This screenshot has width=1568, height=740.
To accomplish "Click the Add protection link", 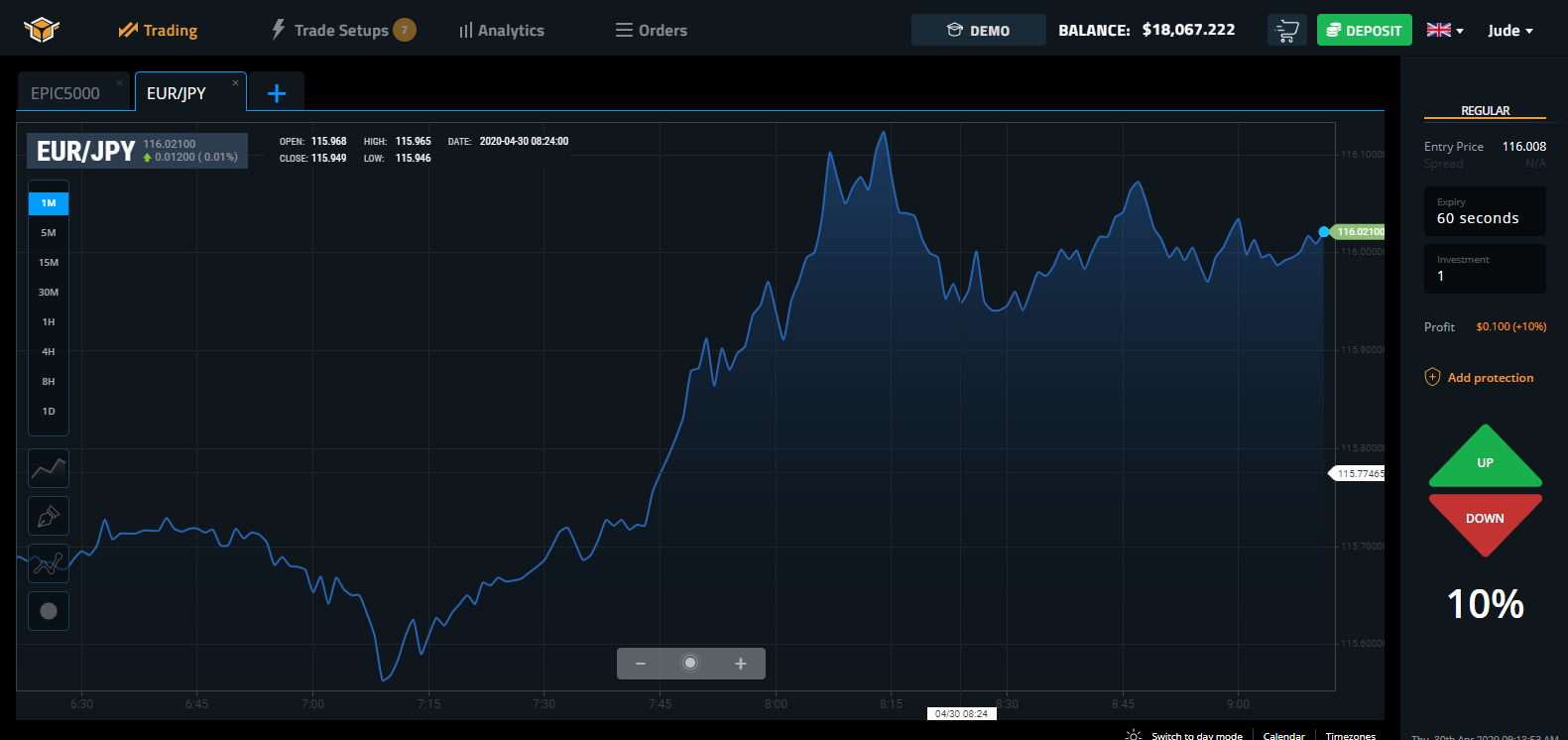I will [1491, 378].
